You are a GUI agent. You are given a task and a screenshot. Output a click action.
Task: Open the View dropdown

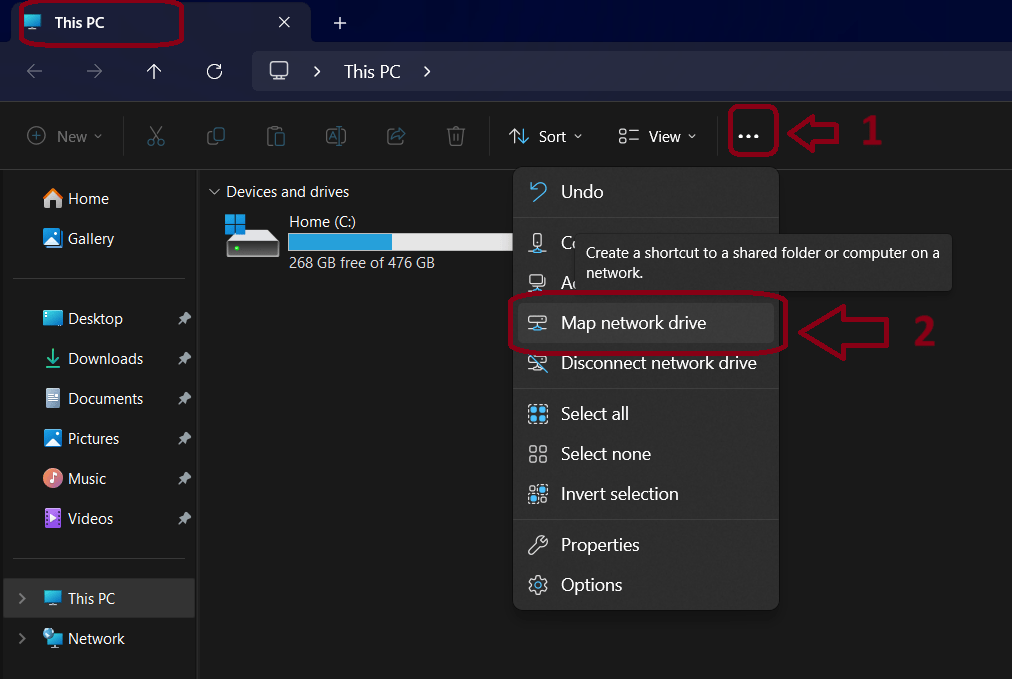[x=656, y=136]
